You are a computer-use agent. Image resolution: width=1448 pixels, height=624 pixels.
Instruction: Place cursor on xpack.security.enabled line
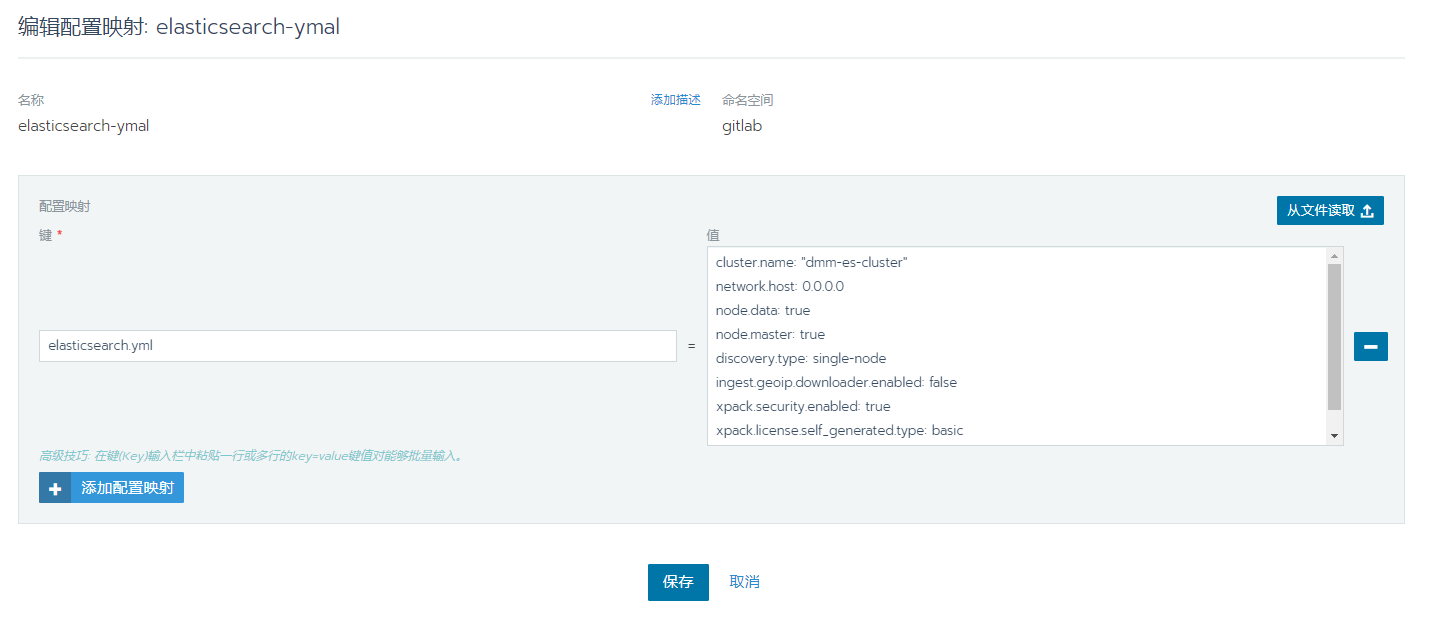pyautogui.click(x=802, y=406)
